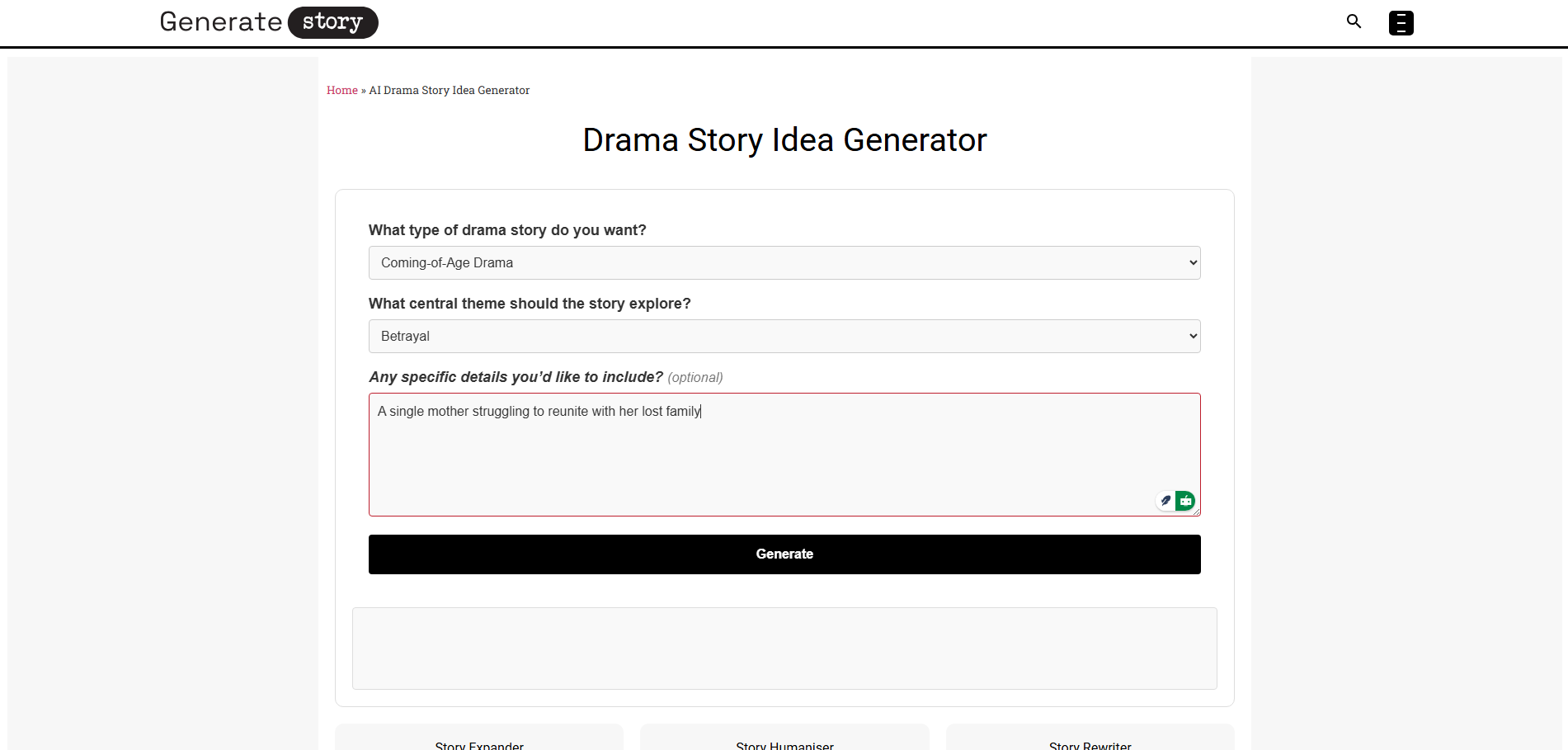The width and height of the screenshot is (1568, 750).
Task: Click the 'story' badge in the logo
Action: [332, 22]
